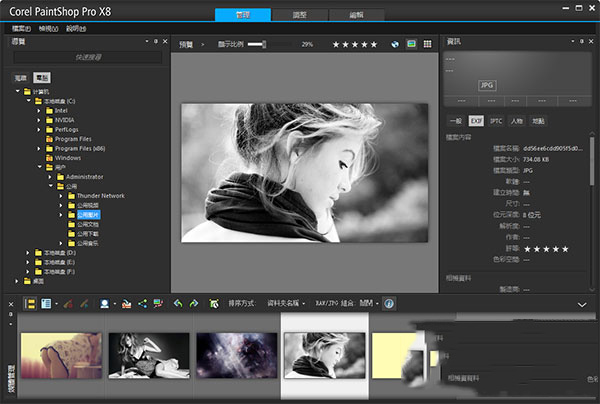Enable Thumbnail grid mode icon
The height and width of the screenshot is (404, 600).
pyautogui.click(x=427, y=44)
